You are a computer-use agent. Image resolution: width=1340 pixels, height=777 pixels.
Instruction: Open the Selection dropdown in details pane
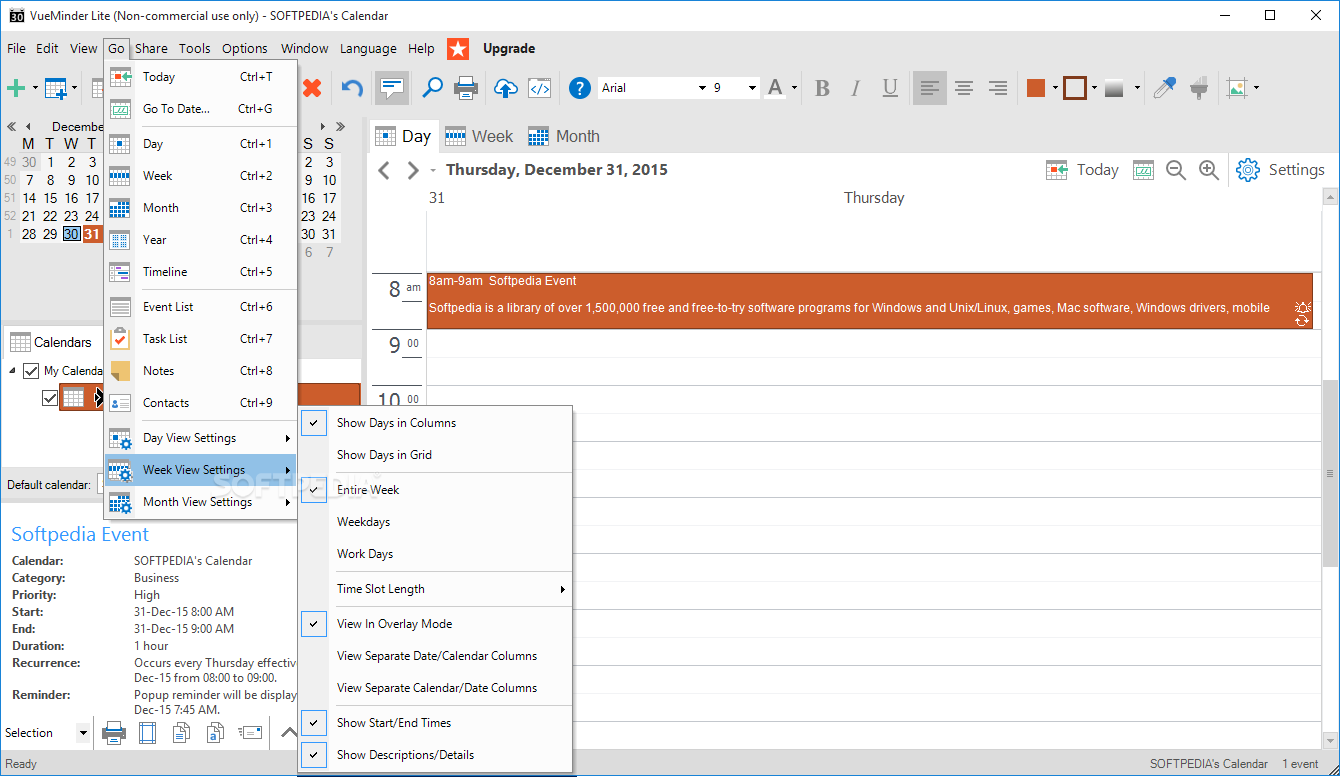(x=82, y=733)
